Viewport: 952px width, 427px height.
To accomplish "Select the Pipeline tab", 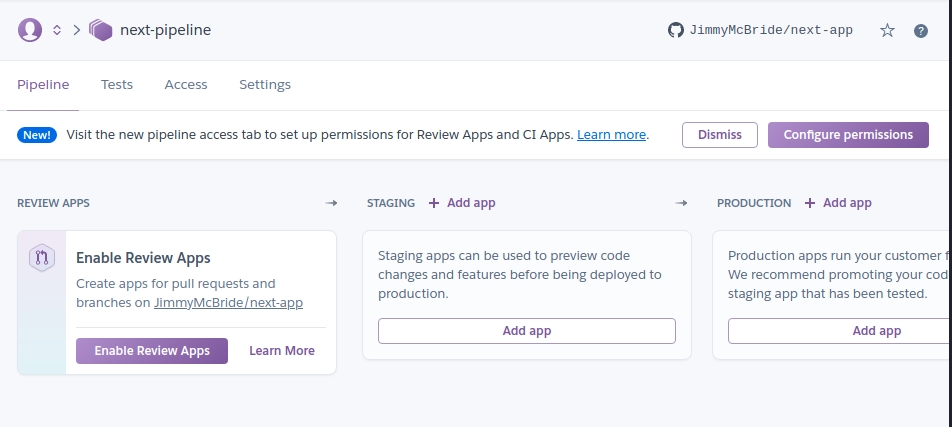I will pos(43,85).
